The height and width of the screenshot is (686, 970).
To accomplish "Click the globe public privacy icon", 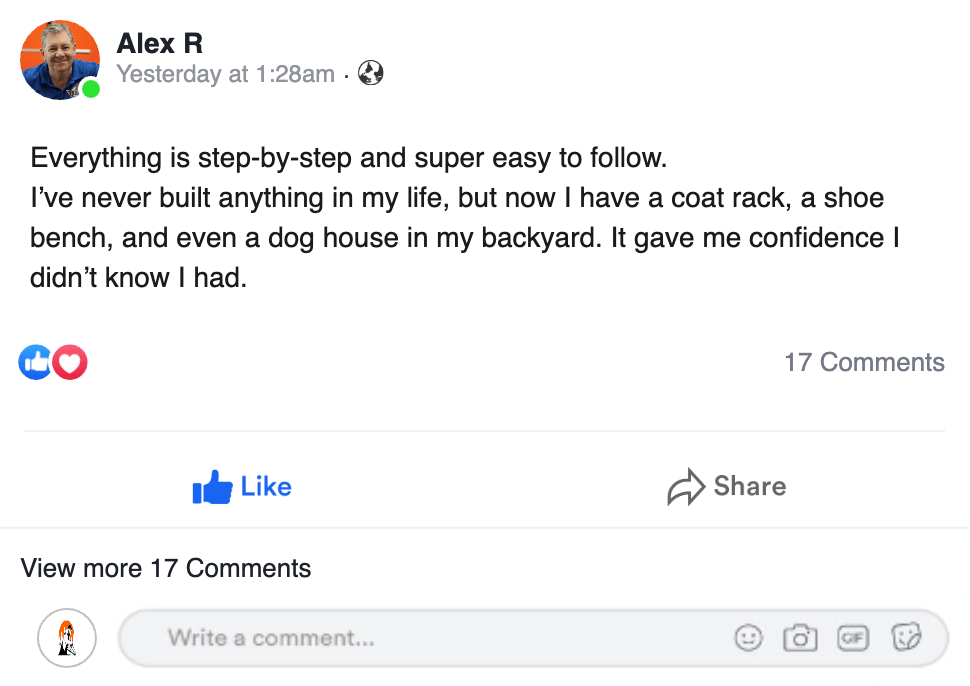I will [x=371, y=74].
